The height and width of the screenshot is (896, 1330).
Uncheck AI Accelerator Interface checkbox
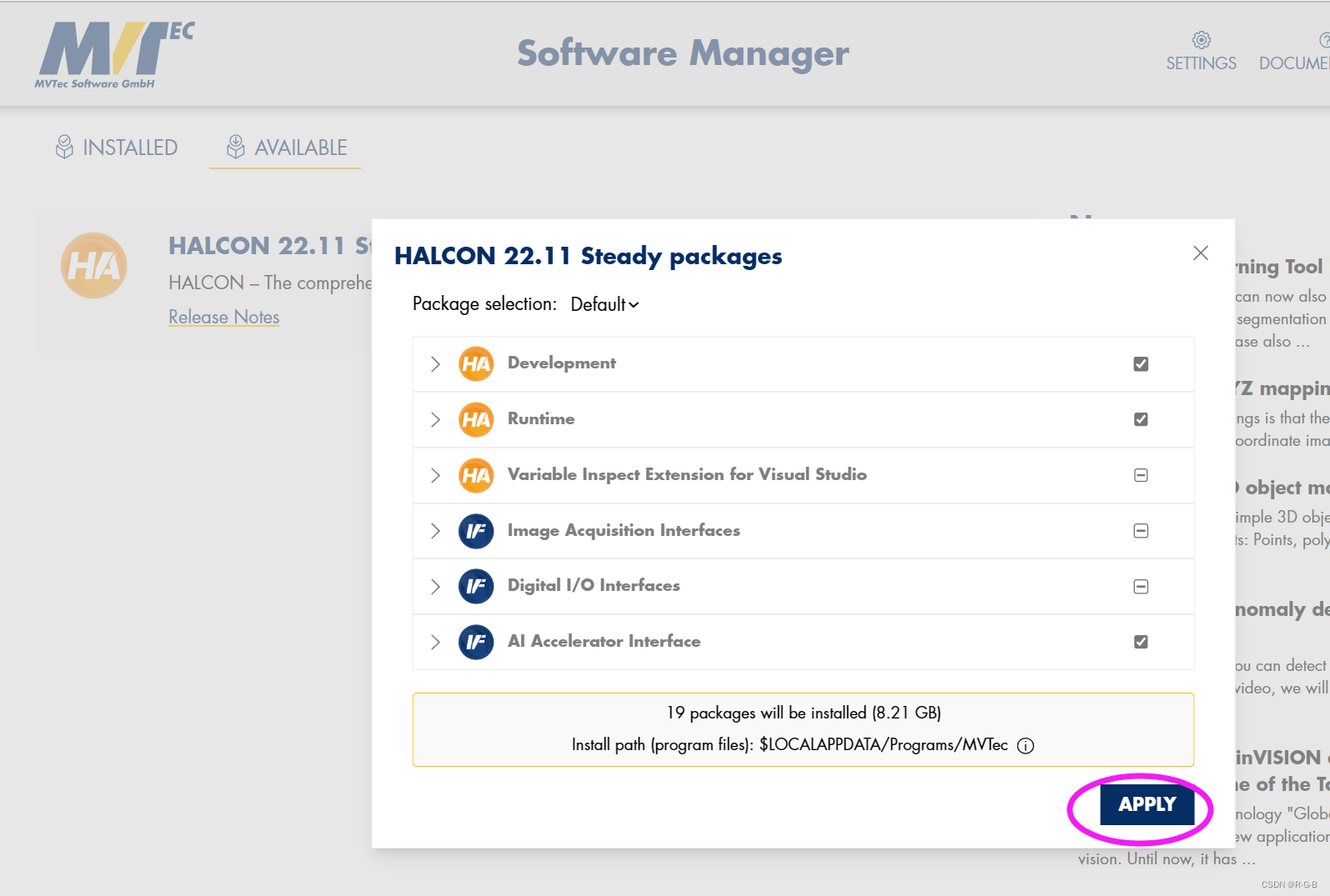pyautogui.click(x=1141, y=642)
